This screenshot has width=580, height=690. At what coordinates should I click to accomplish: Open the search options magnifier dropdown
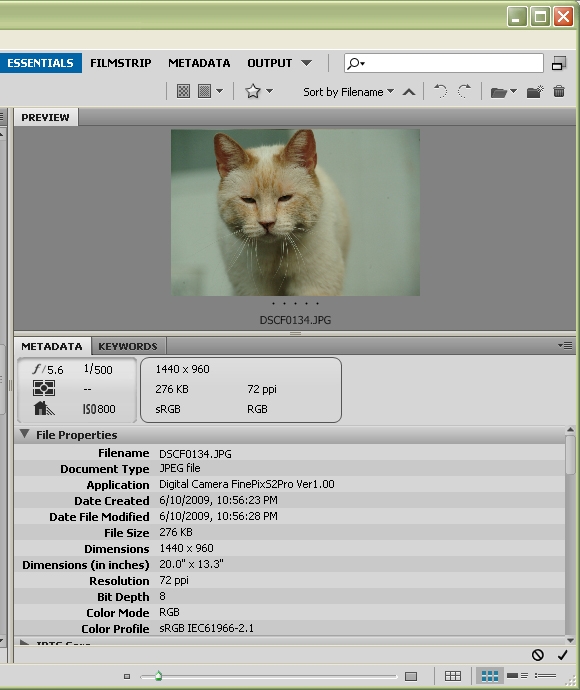click(356, 63)
